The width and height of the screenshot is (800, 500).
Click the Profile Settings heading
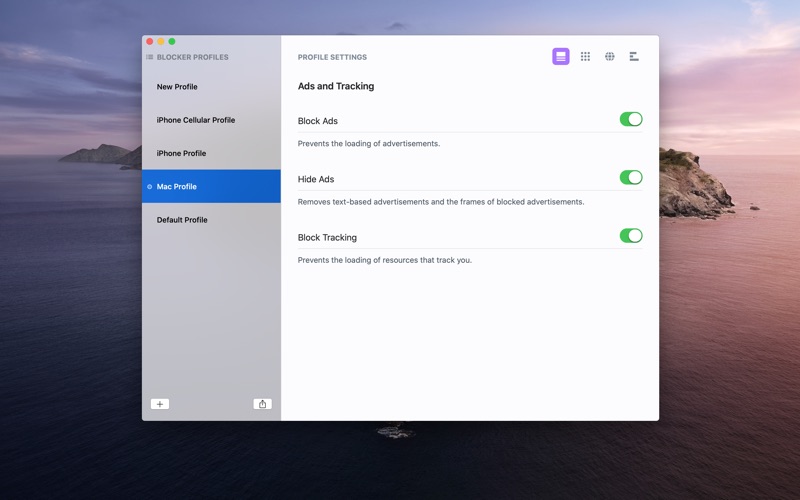332,57
